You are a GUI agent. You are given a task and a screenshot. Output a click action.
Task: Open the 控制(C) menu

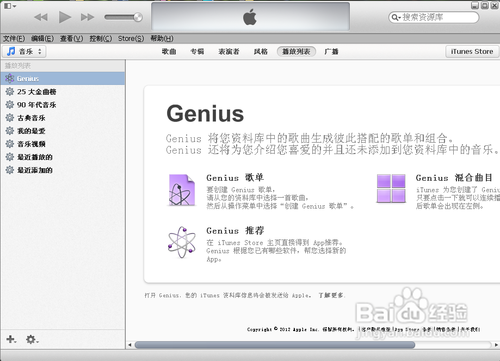point(101,39)
